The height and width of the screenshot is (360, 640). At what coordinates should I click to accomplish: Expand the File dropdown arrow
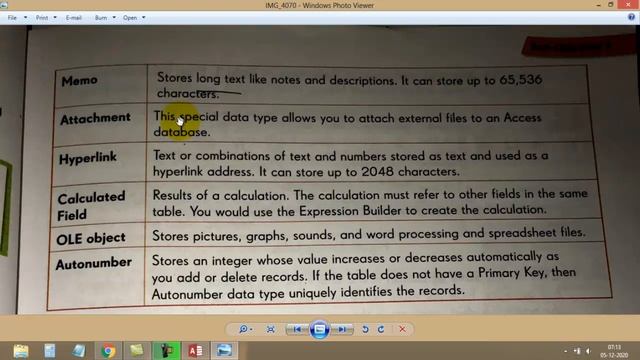(x=25, y=18)
